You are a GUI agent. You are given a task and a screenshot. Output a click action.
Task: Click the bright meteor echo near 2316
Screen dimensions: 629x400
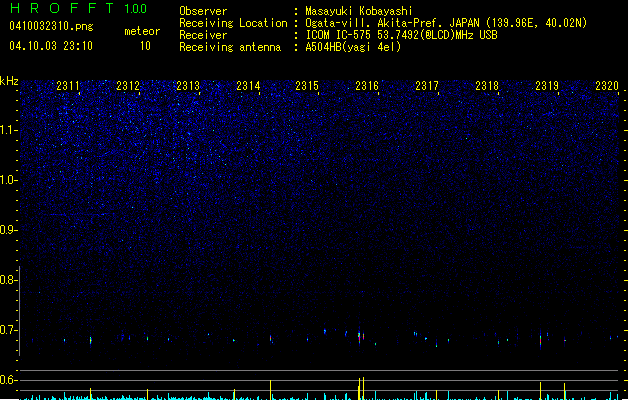359,337
